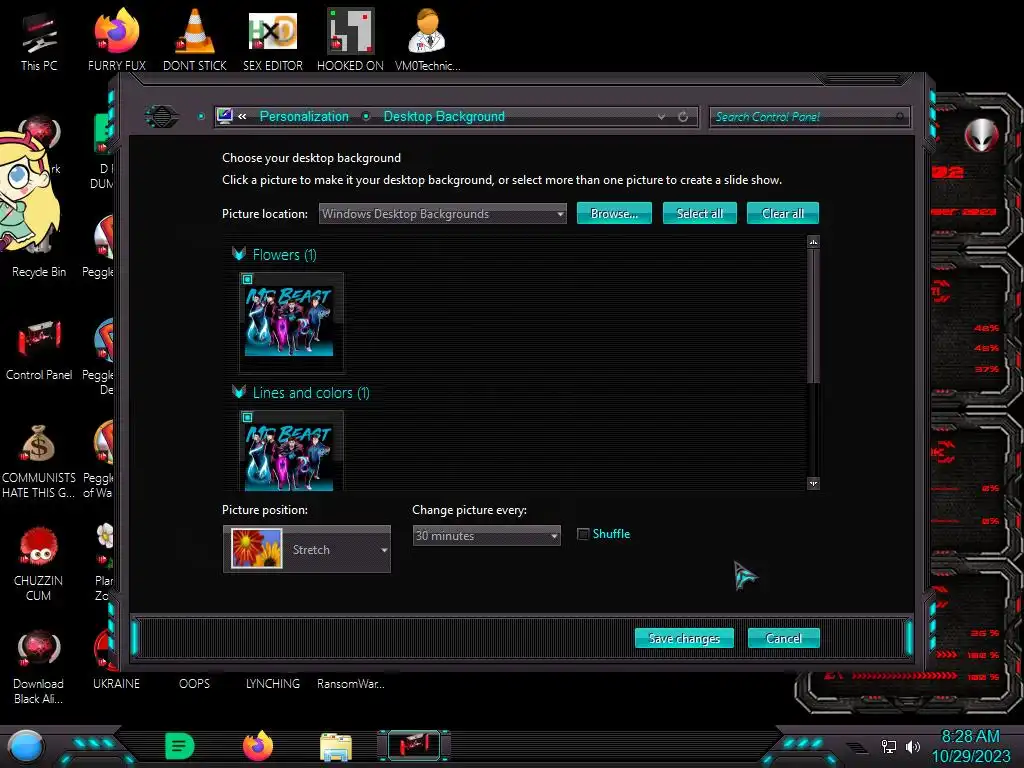Click the scroll up arrow in wallpaper list

tap(813, 242)
